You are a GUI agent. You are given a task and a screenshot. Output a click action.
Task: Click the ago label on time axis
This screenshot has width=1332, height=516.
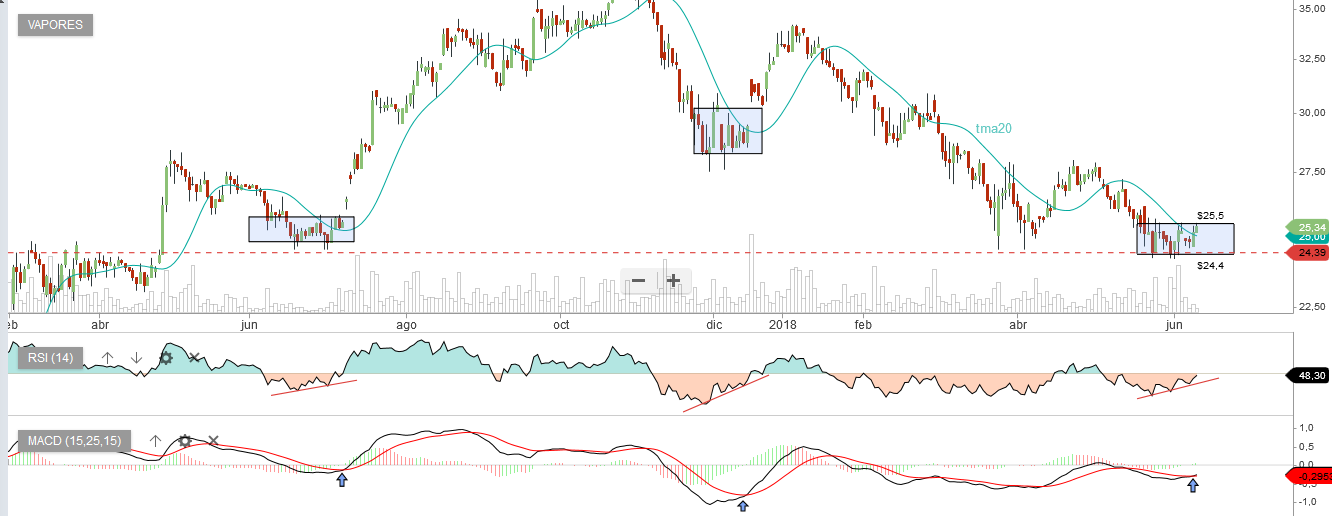coord(406,325)
